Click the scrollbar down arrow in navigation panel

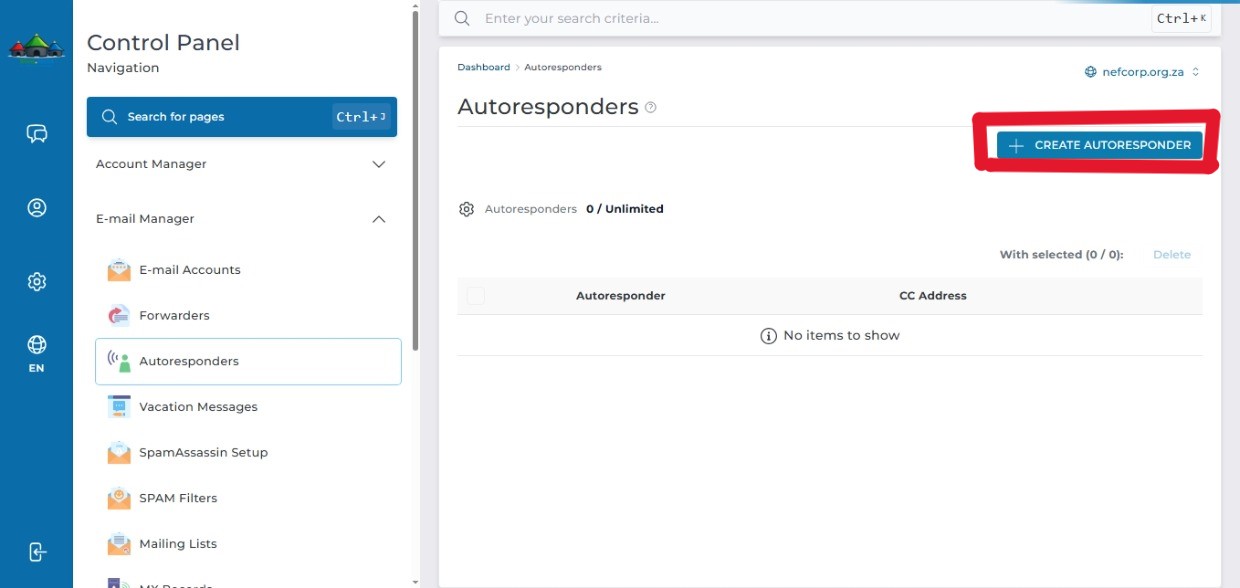(415, 581)
